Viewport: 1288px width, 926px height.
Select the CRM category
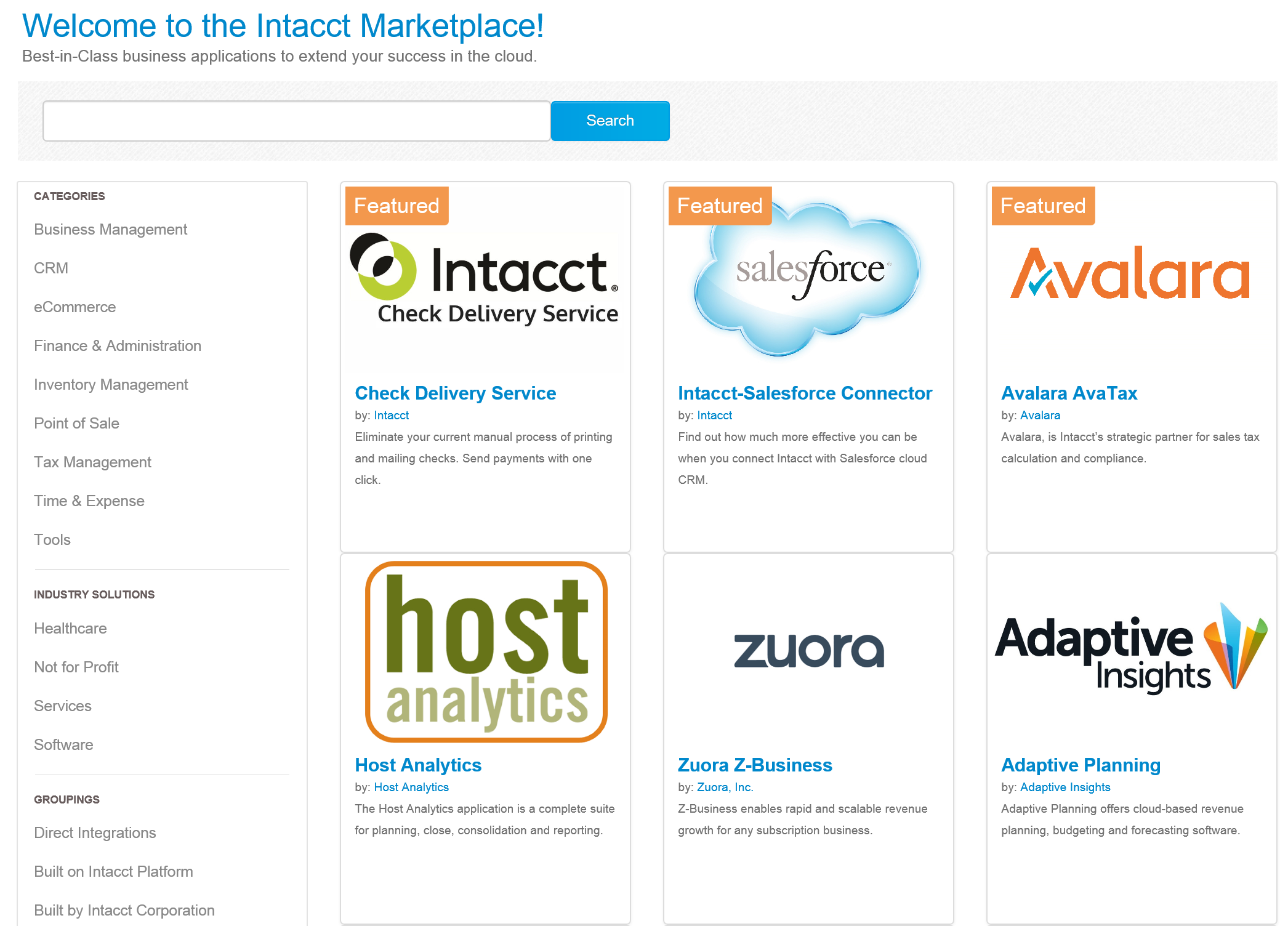click(x=50, y=268)
